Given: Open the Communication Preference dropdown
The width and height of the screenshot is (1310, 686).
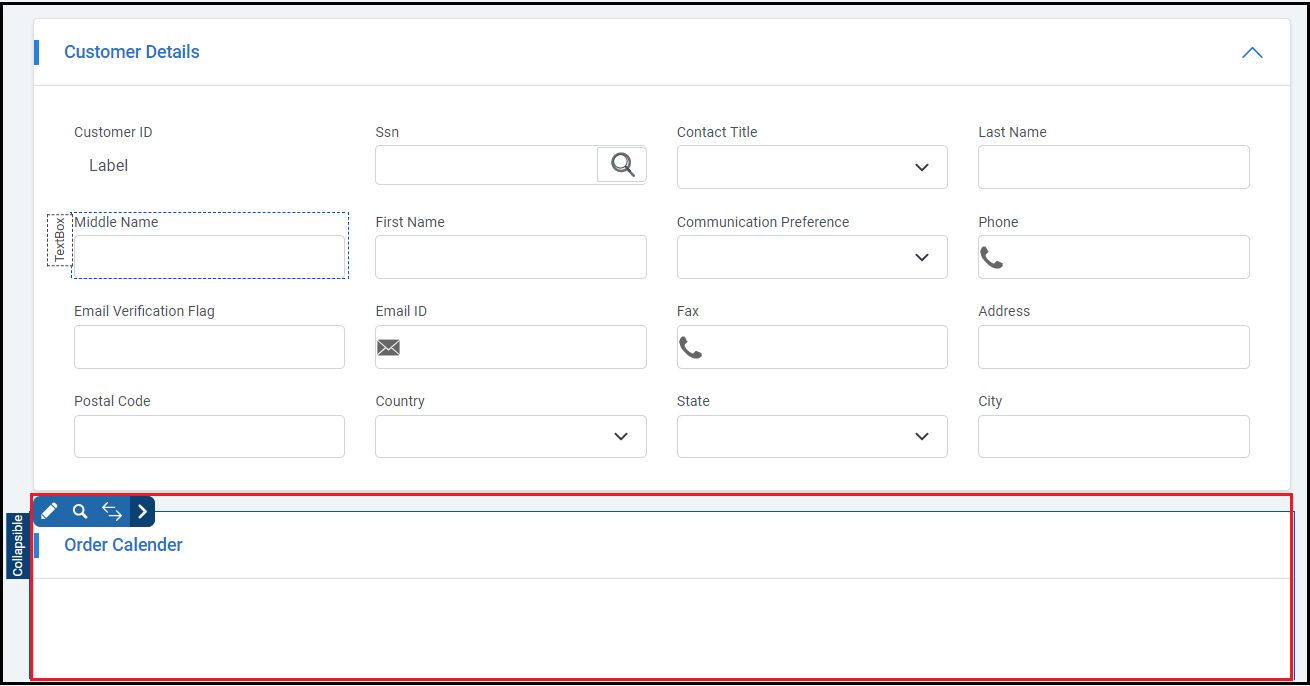Looking at the screenshot, I should tap(921, 257).
